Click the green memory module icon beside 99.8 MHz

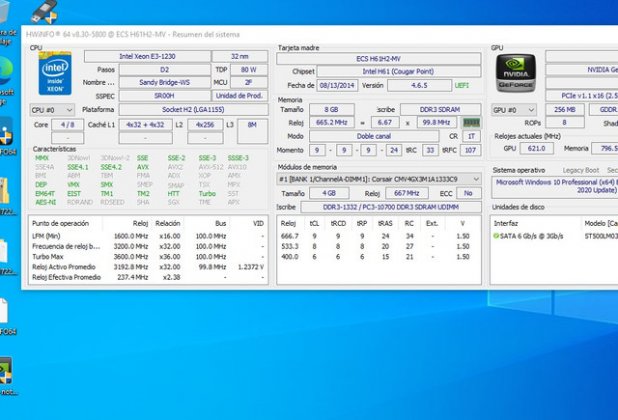[x=471, y=123]
